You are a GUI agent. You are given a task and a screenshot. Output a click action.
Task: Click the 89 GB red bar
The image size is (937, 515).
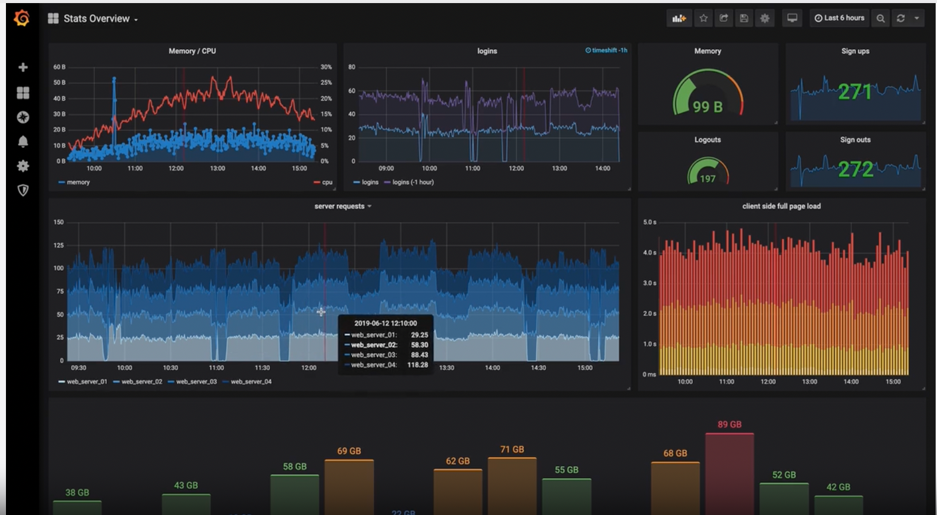[x=729, y=472]
